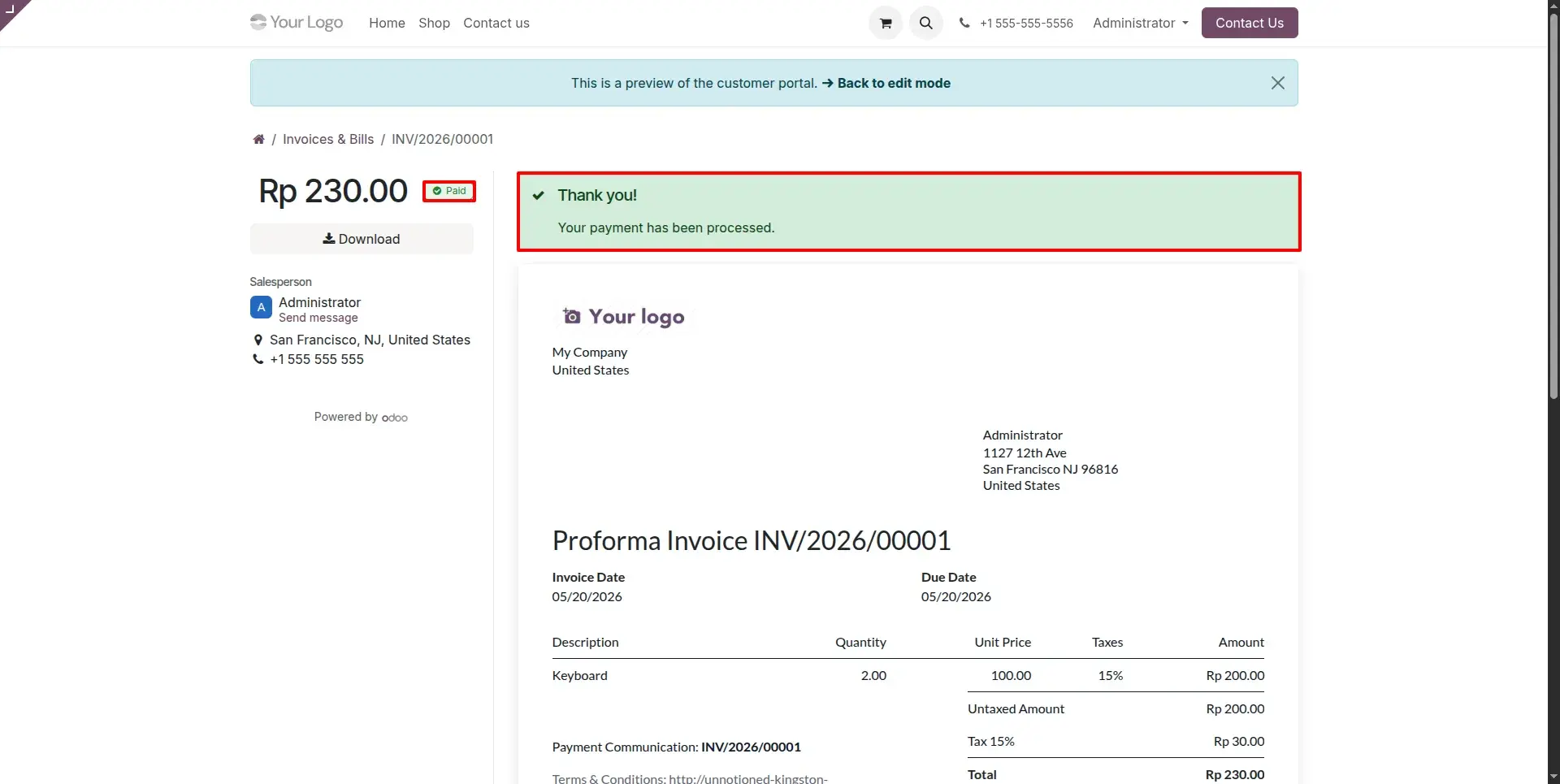The height and width of the screenshot is (784, 1560).
Task: Click the Untaxed Amount label
Action: [1016, 708]
